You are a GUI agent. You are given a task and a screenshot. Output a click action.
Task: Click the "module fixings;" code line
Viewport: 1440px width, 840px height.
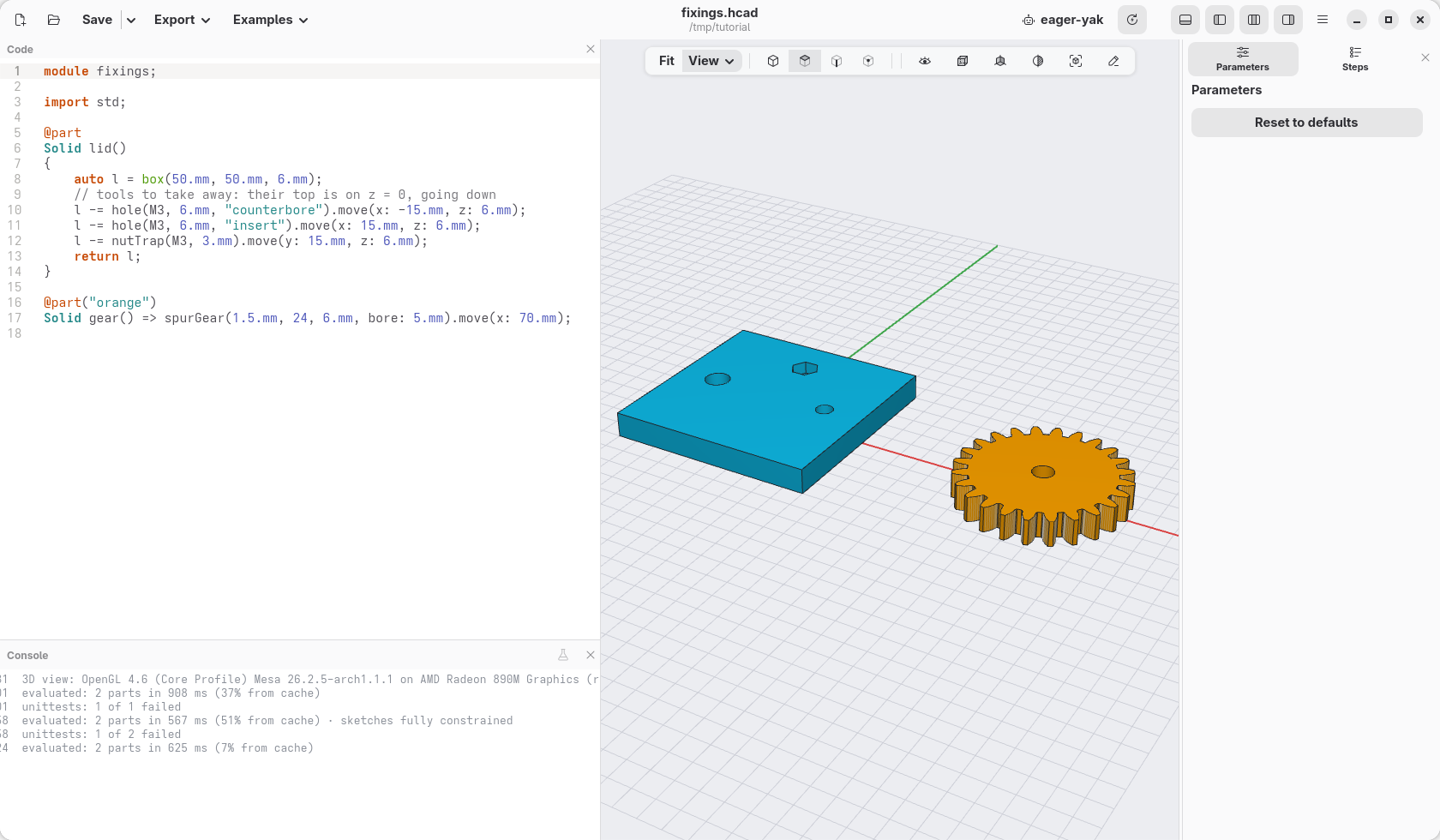click(100, 71)
